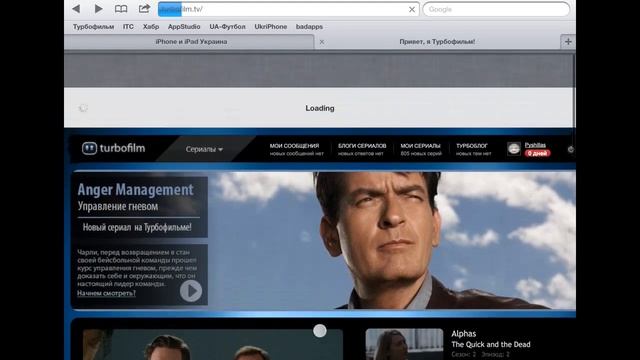The height and width of the screenshot is (360, 640).
Task: Open the Хабр bookmark
Action: [151, 27]
